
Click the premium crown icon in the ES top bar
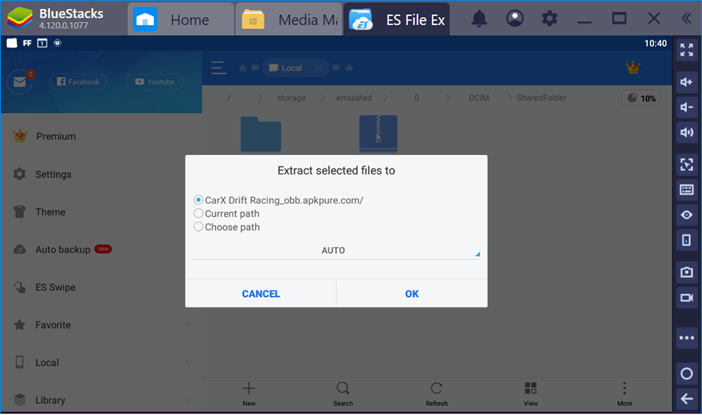(x=633, y=68)
